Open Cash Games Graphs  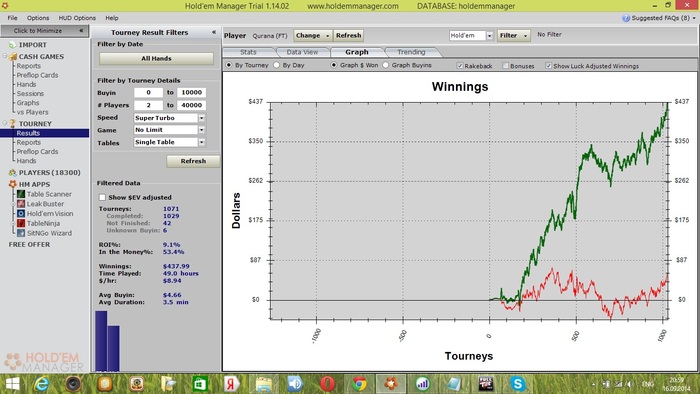(28, 103)
